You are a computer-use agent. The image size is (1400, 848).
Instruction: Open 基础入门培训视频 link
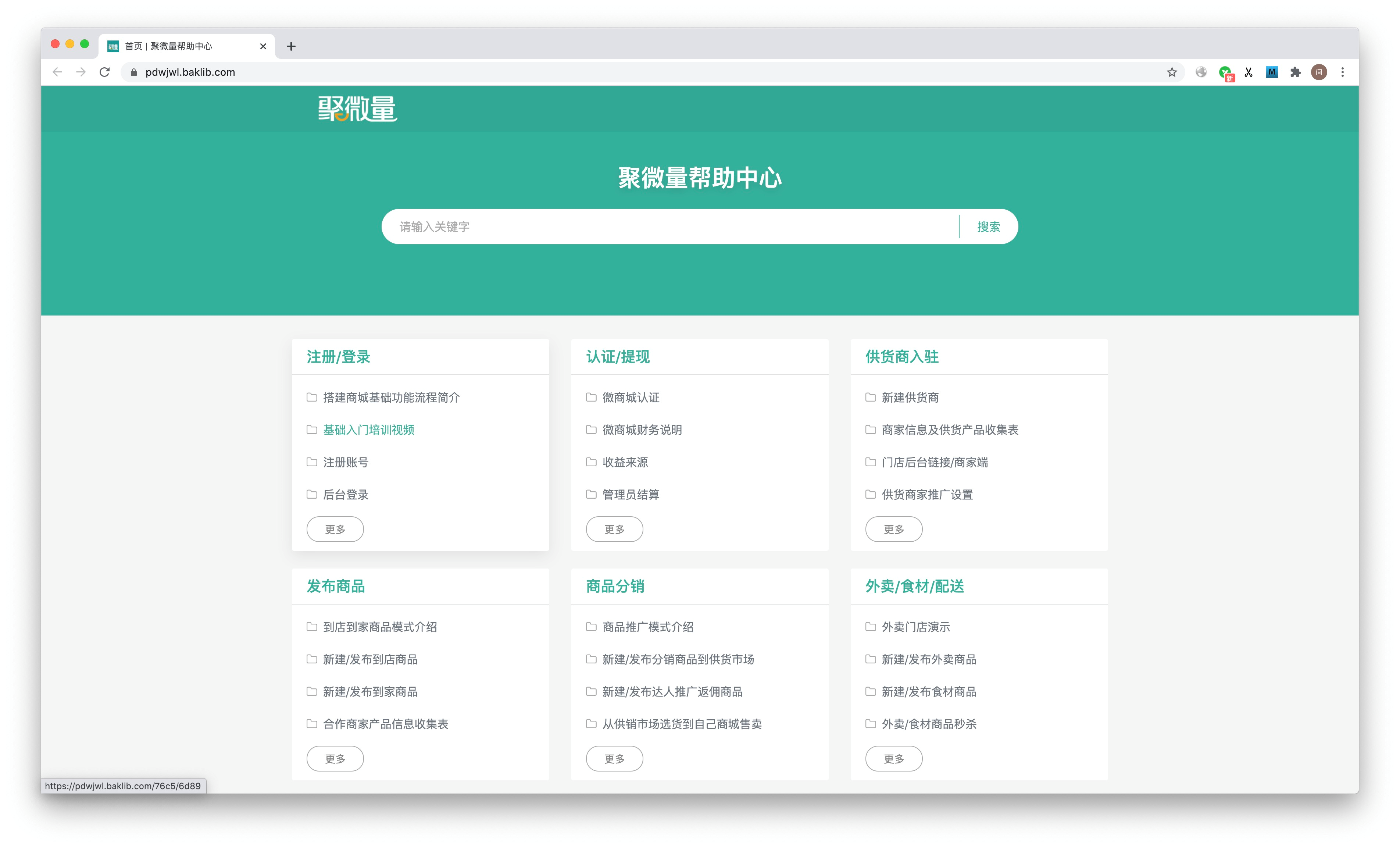(x=368, y=430)
